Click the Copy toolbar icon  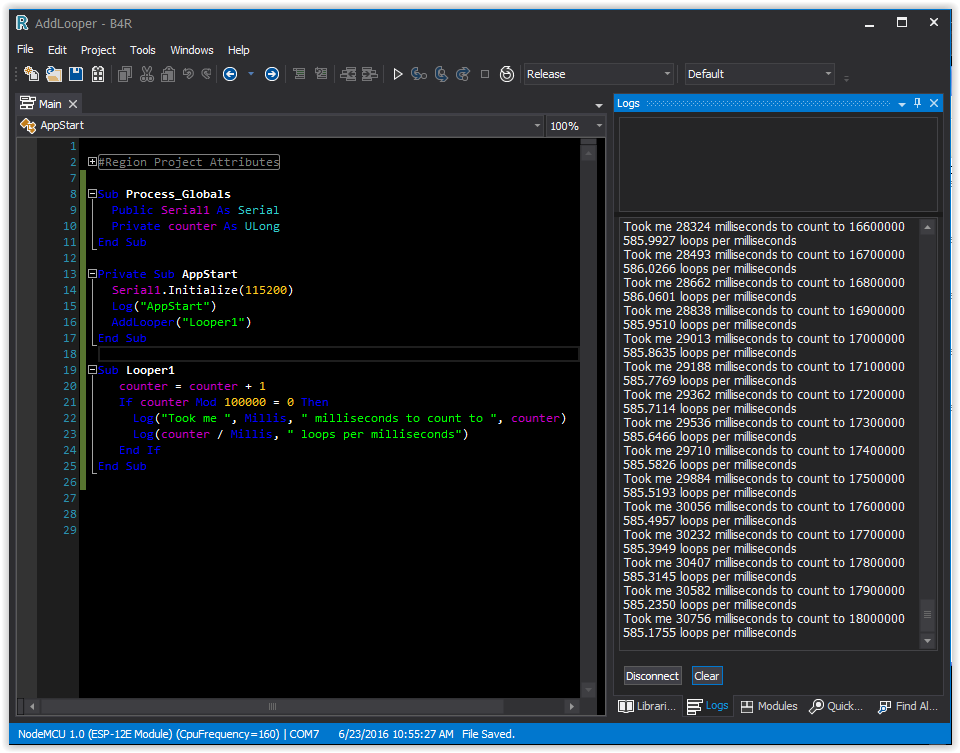pos(125,74)
